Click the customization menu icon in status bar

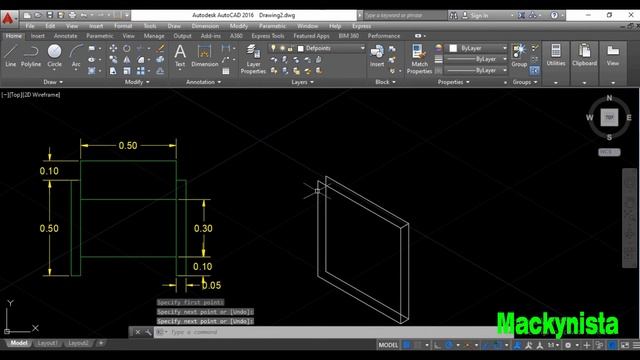(x=636, y=345)
